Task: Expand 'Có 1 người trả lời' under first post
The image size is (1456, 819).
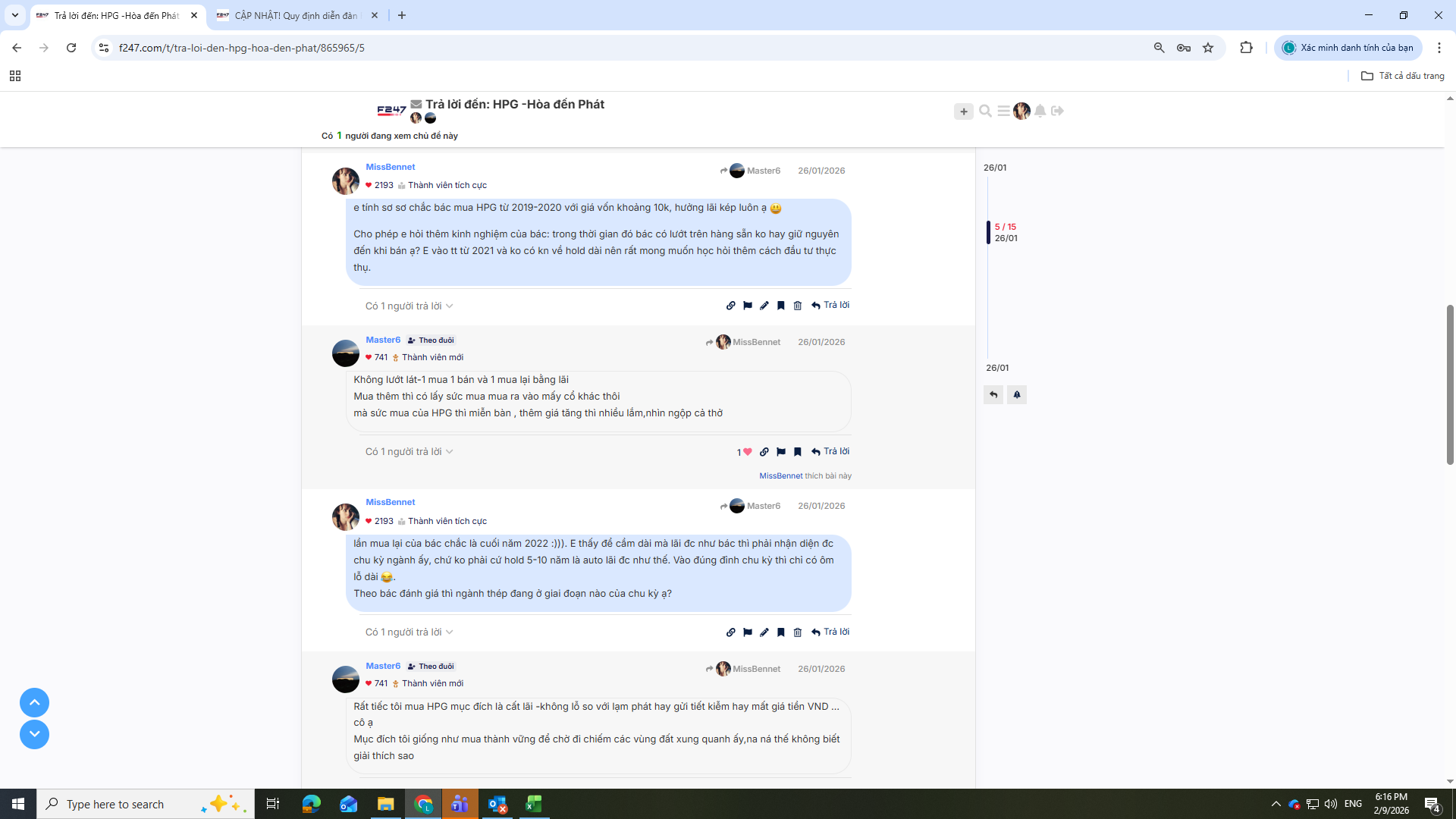Action: click(x=409, y=306)
